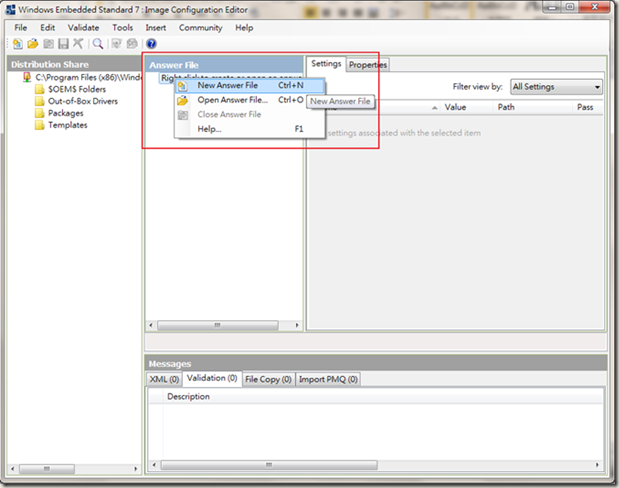Click the Messages pane horizontal scrollbar thumb
Image resolution: width=619 pixels, height=488 pixels.
click(269, 465)
